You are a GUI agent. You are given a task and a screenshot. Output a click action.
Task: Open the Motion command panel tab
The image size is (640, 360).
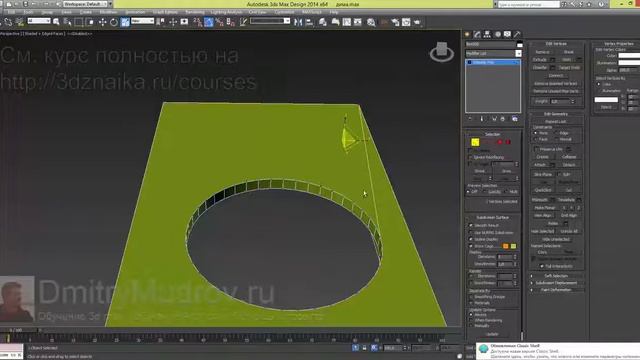(498, 34)
